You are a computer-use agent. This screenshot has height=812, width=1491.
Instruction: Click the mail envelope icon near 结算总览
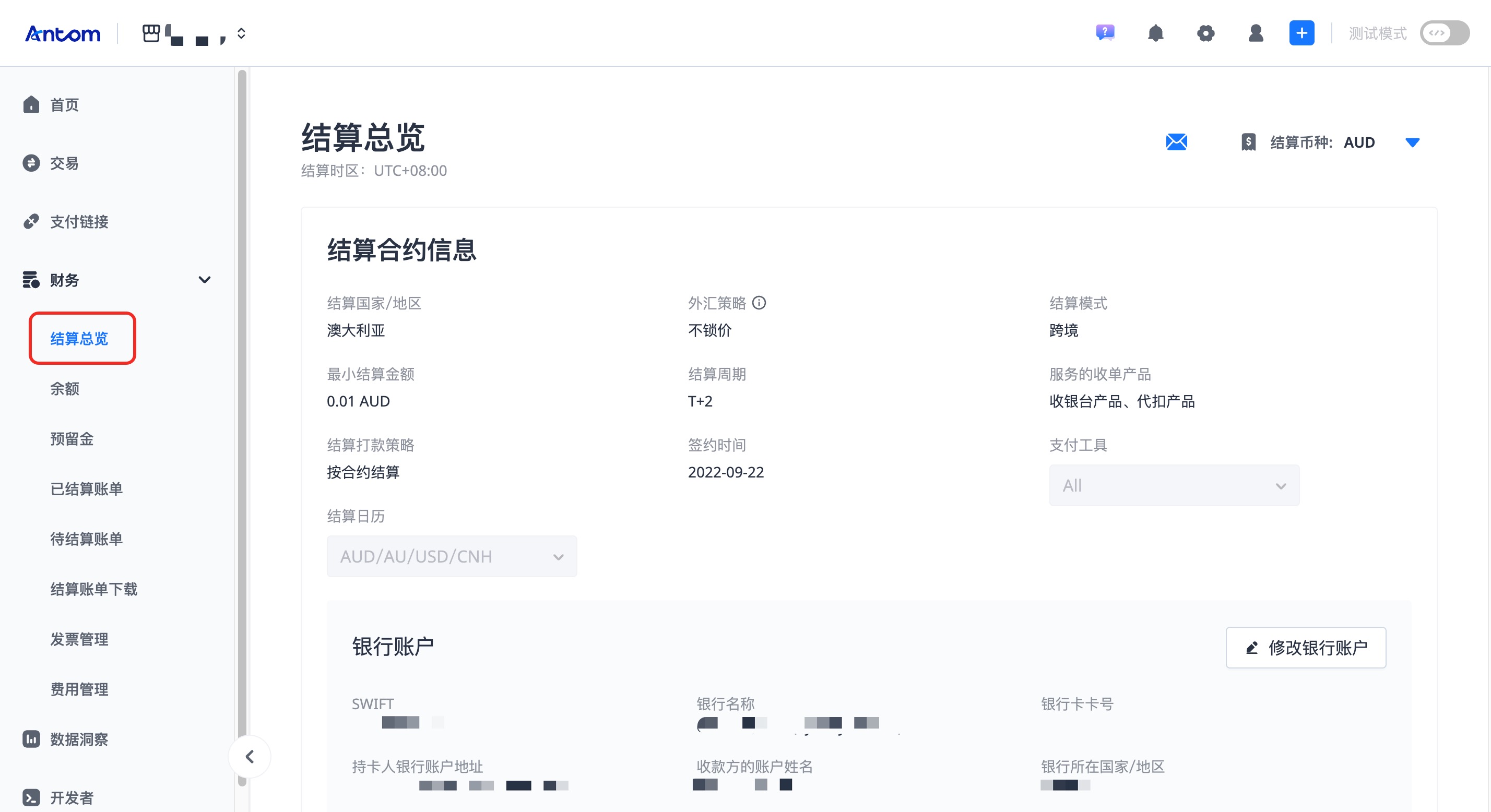point(1177,142)
